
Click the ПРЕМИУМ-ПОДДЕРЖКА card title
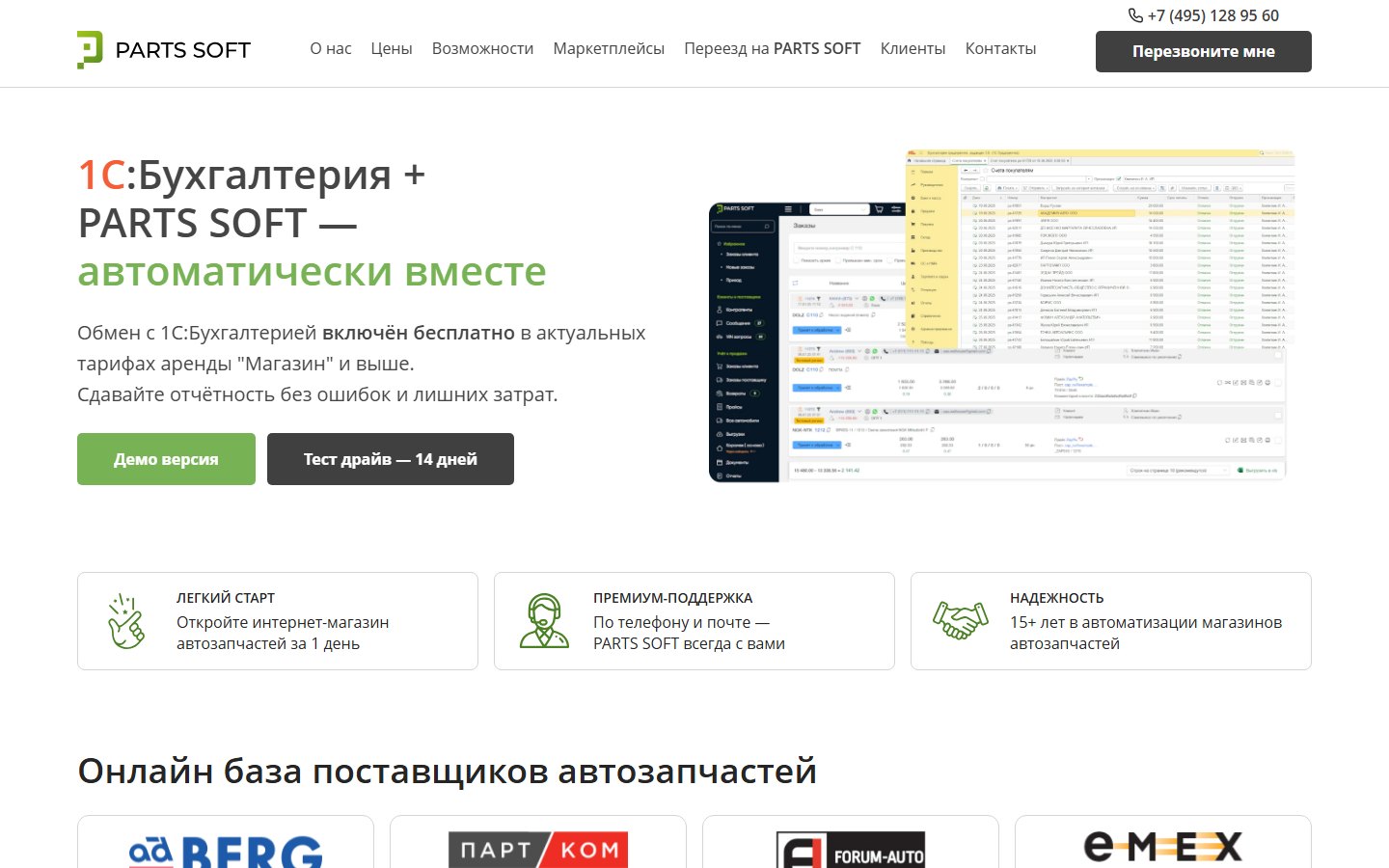673,598
